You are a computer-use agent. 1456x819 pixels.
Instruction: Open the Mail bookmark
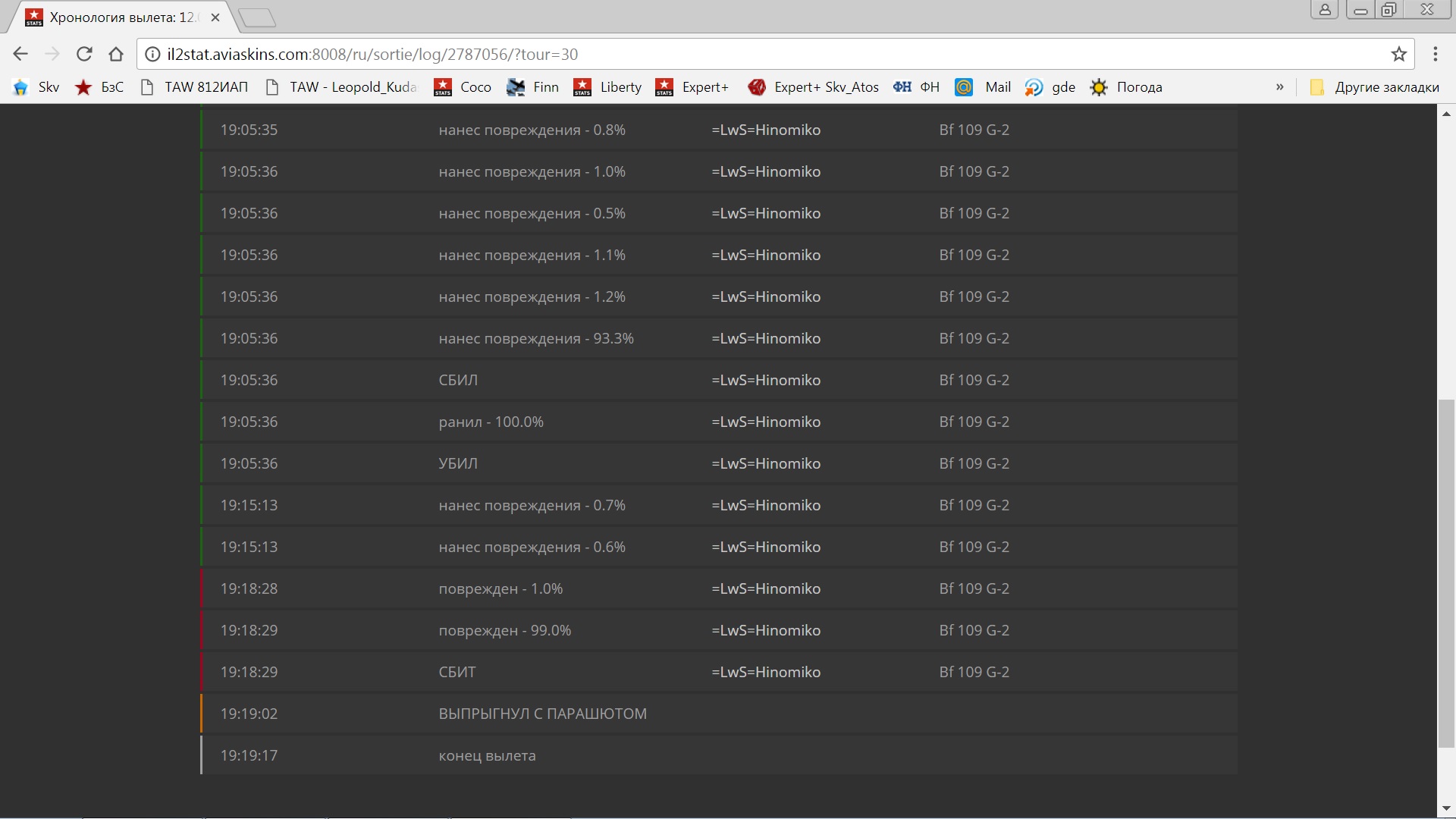point(984,87)
